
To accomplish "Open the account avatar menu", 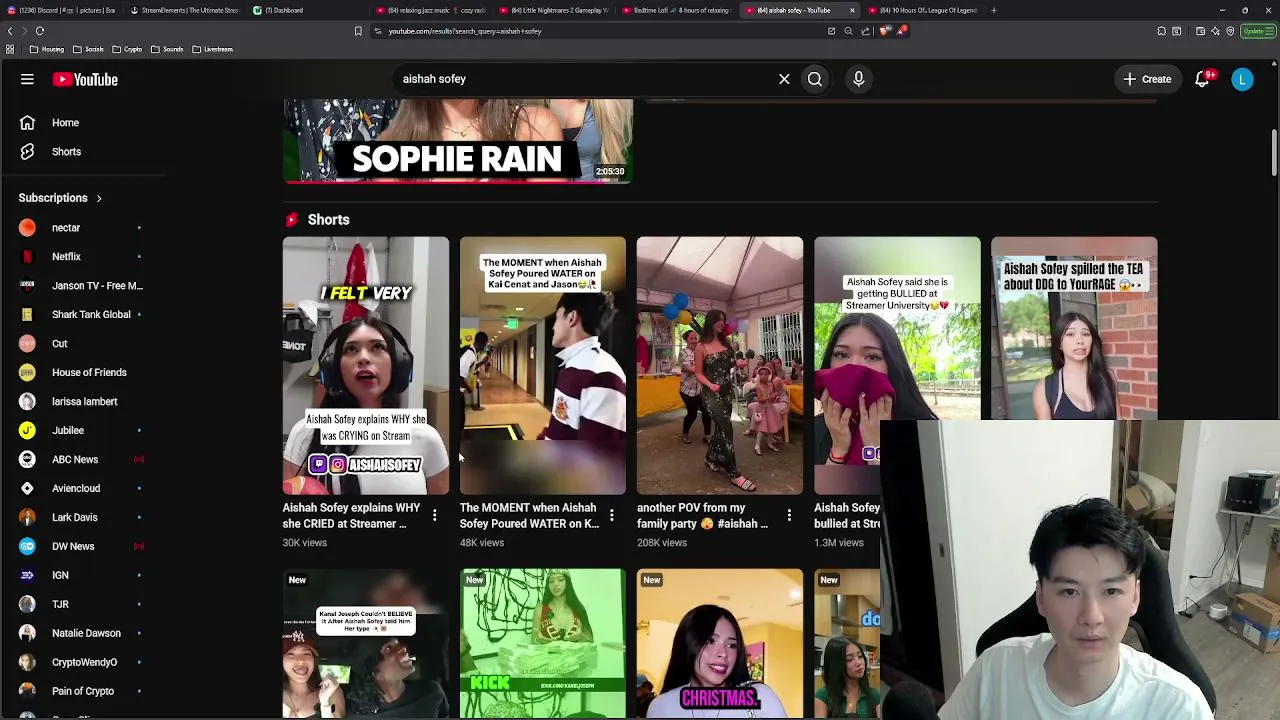I will 1242,79.
